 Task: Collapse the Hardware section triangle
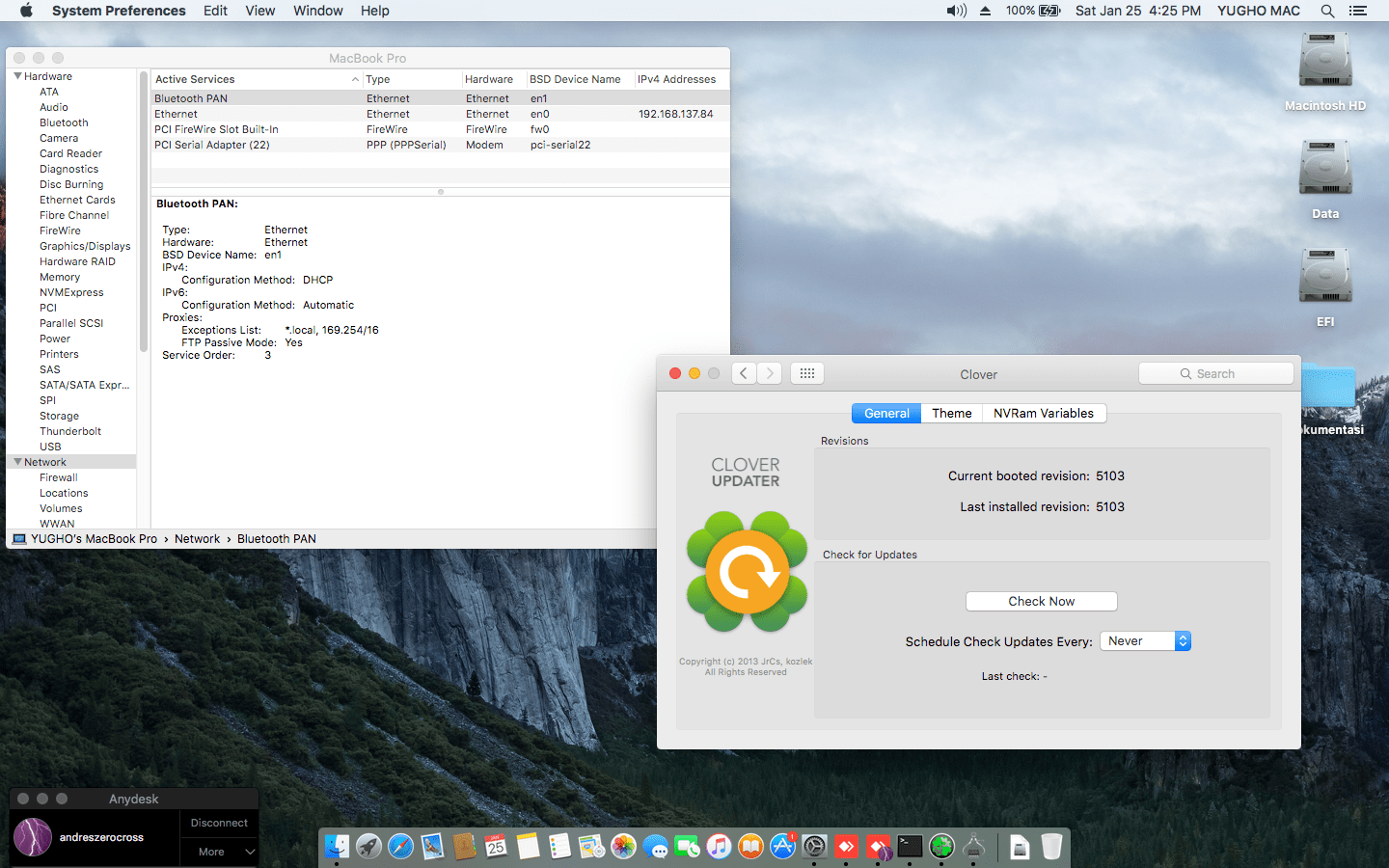coord(17,76)
